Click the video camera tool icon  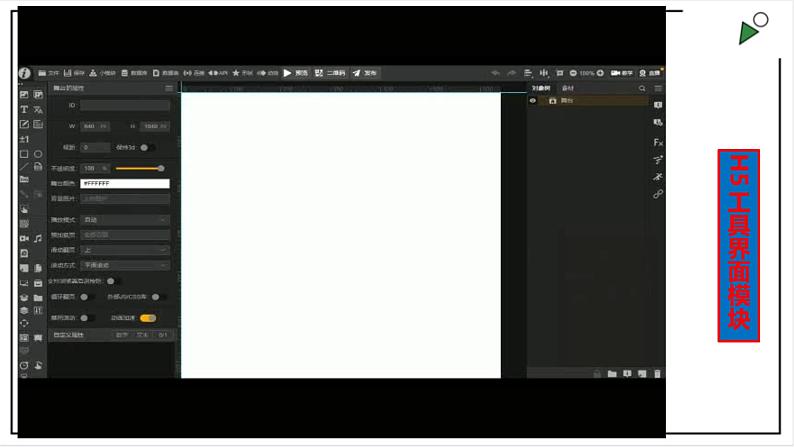coord(24,239)
